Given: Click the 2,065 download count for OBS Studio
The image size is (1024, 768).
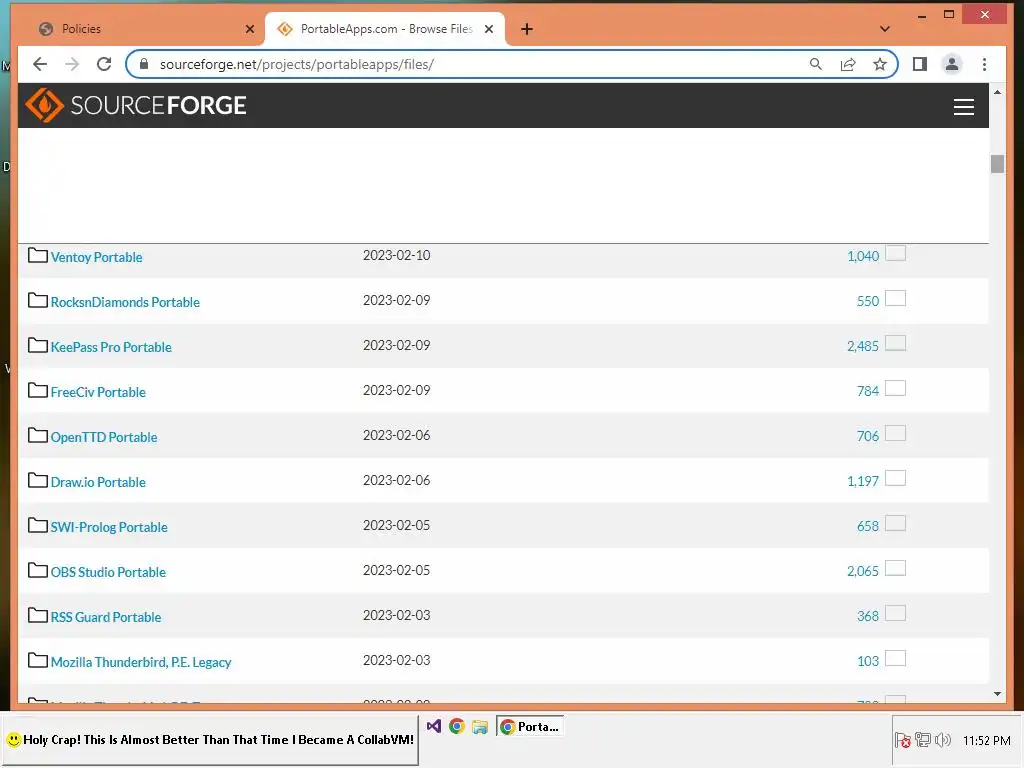Looking at the screenshot, I should pyautogui.click(x=863, y=571).
